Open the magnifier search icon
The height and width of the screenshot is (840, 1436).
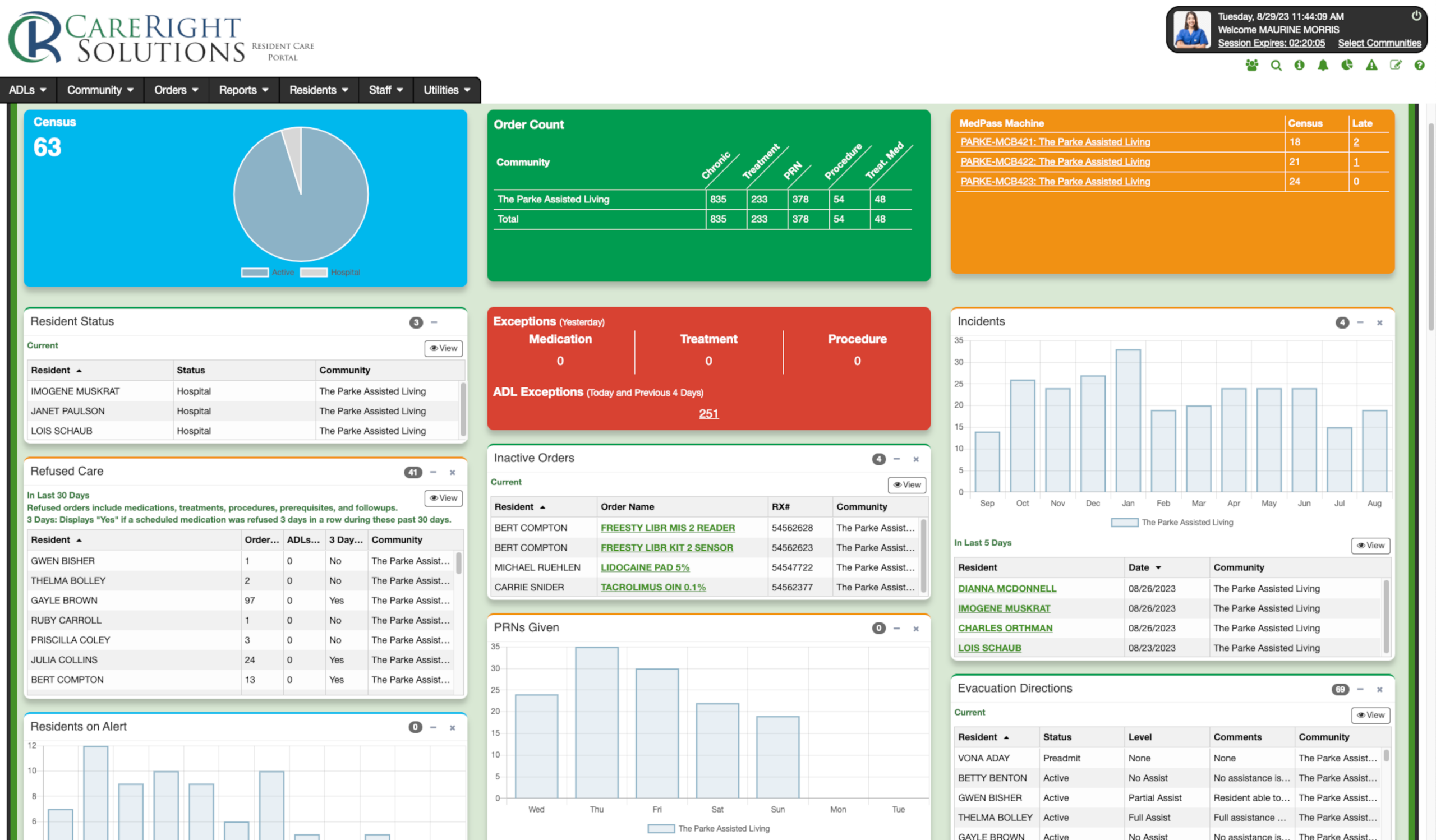pyautogui.click(x=1276, y=66)
